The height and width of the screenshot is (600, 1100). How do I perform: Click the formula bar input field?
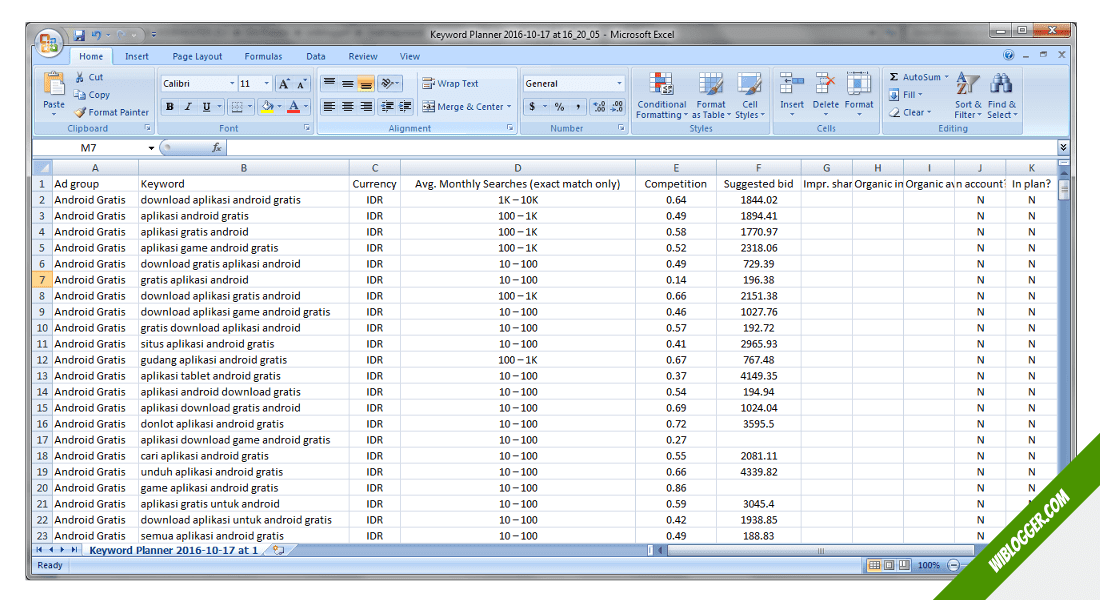click(x=642, y=147)
